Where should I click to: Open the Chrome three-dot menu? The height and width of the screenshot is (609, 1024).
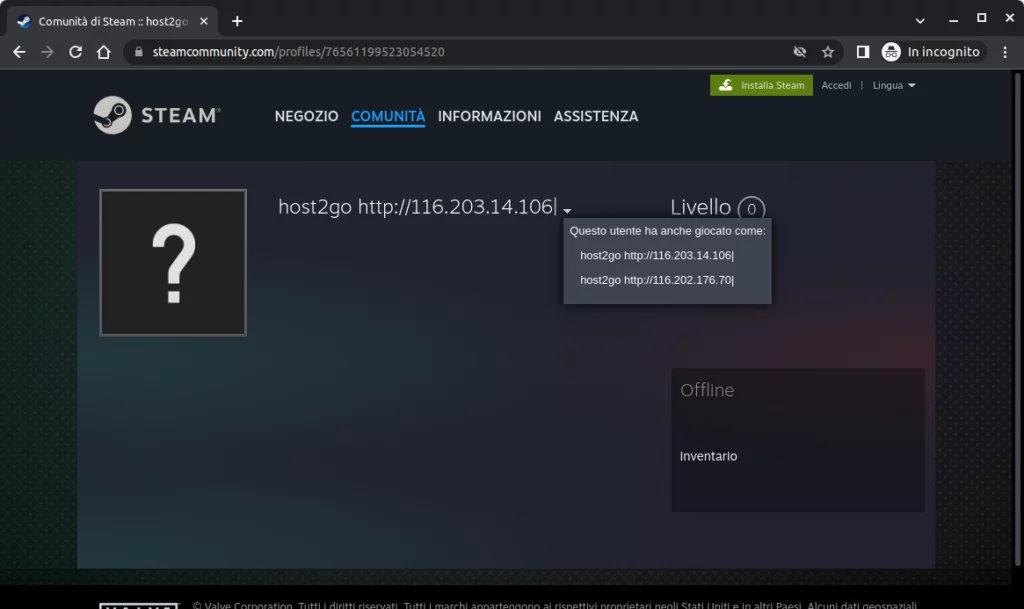coord(1004,52)
